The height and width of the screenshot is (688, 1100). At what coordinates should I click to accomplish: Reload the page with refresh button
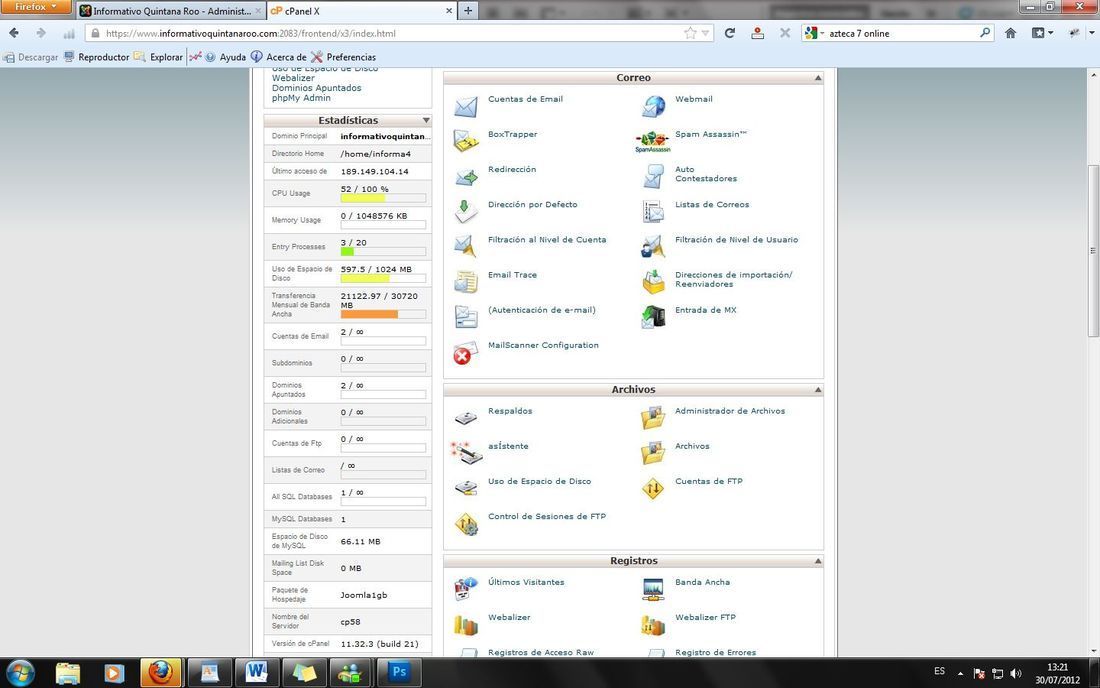pos(730,33)
